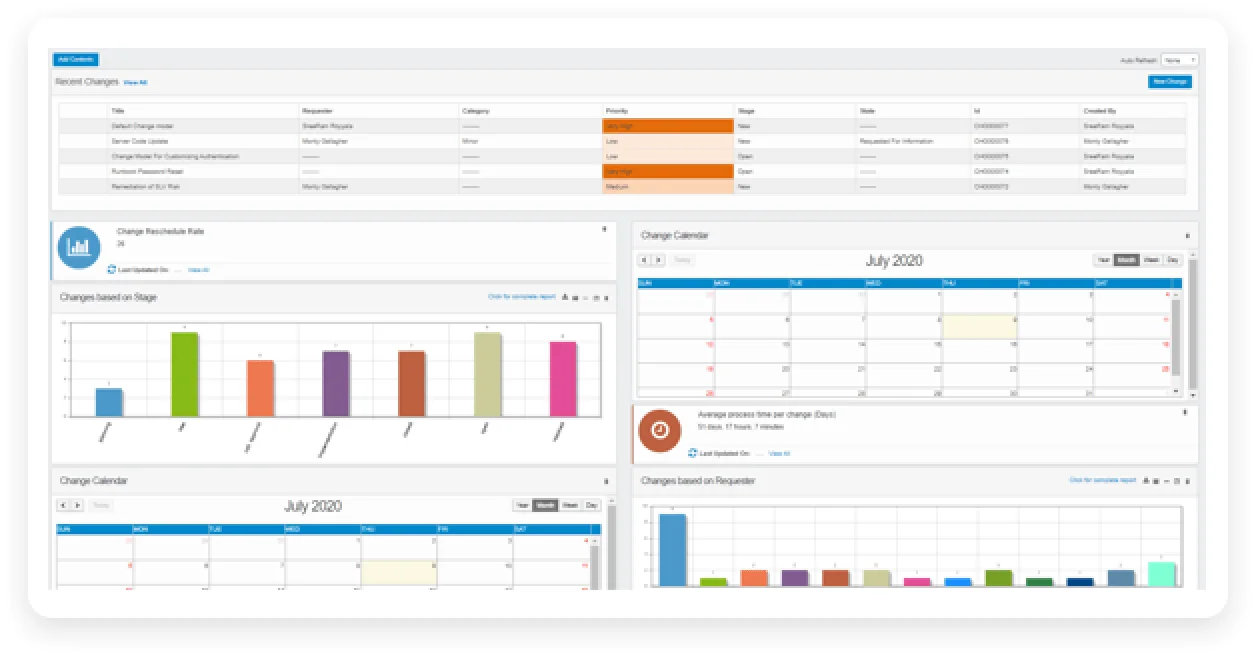Click the New Change button
Image resolution: width=1256 pixels, height=656 pixels.
(1169, 82)
